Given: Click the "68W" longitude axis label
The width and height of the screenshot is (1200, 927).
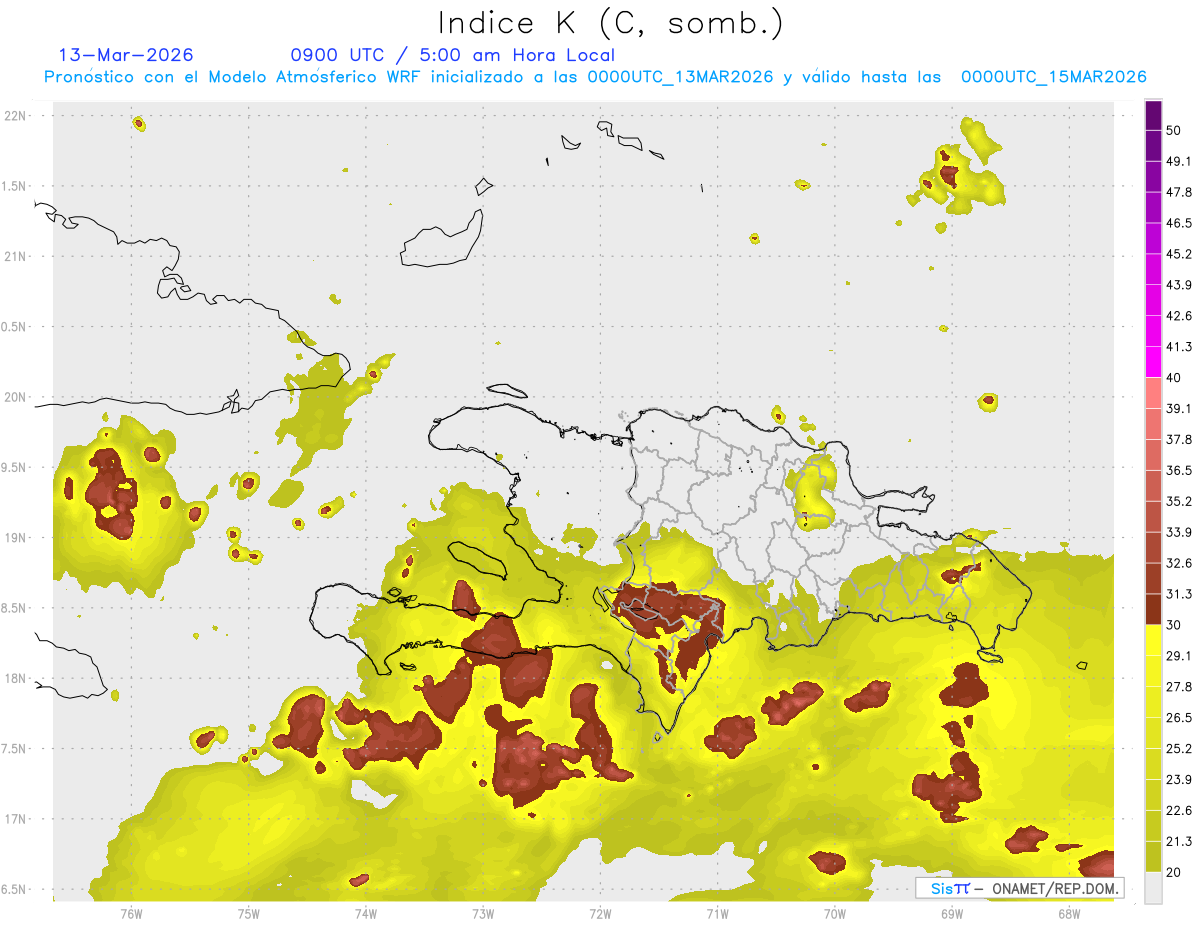Looking at the screenshot, I should pos(1069,912).
